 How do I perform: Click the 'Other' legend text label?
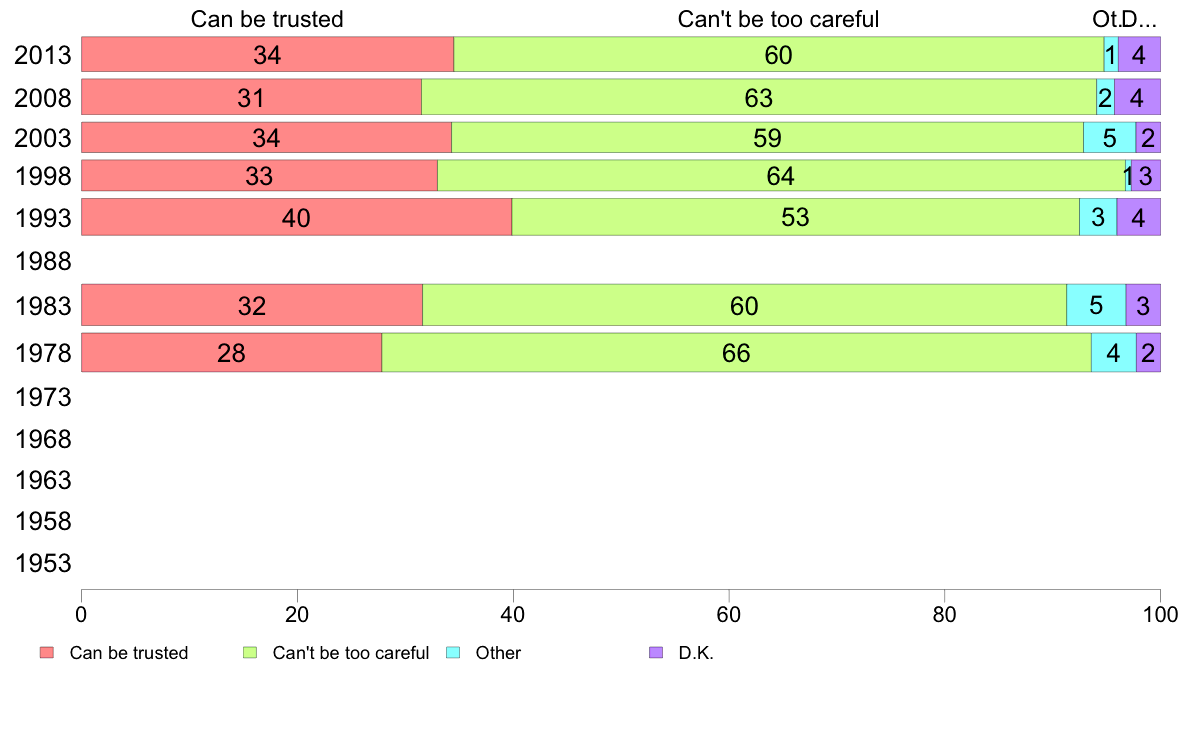[498, 653]
